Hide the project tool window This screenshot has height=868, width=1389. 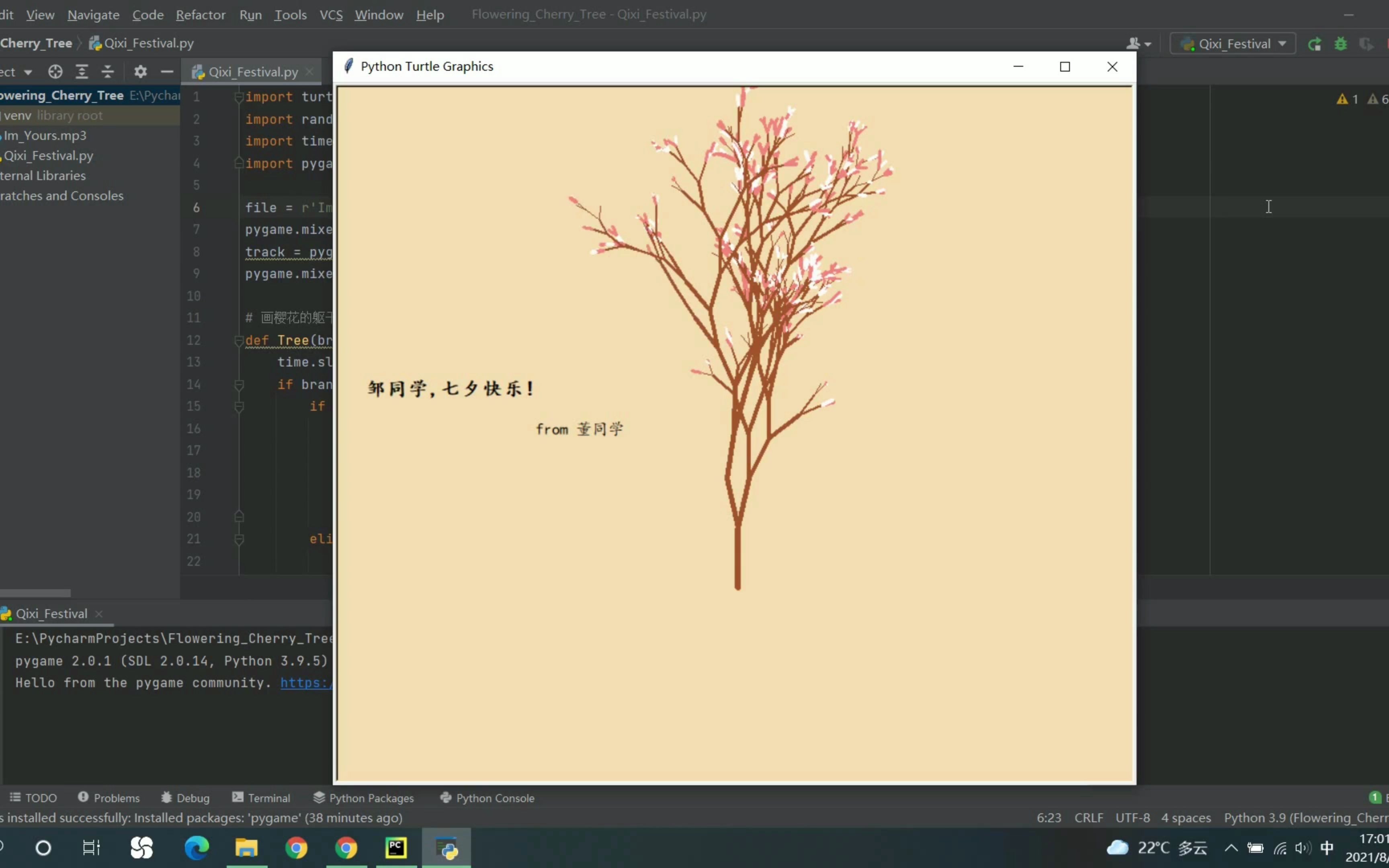point(167,72)
